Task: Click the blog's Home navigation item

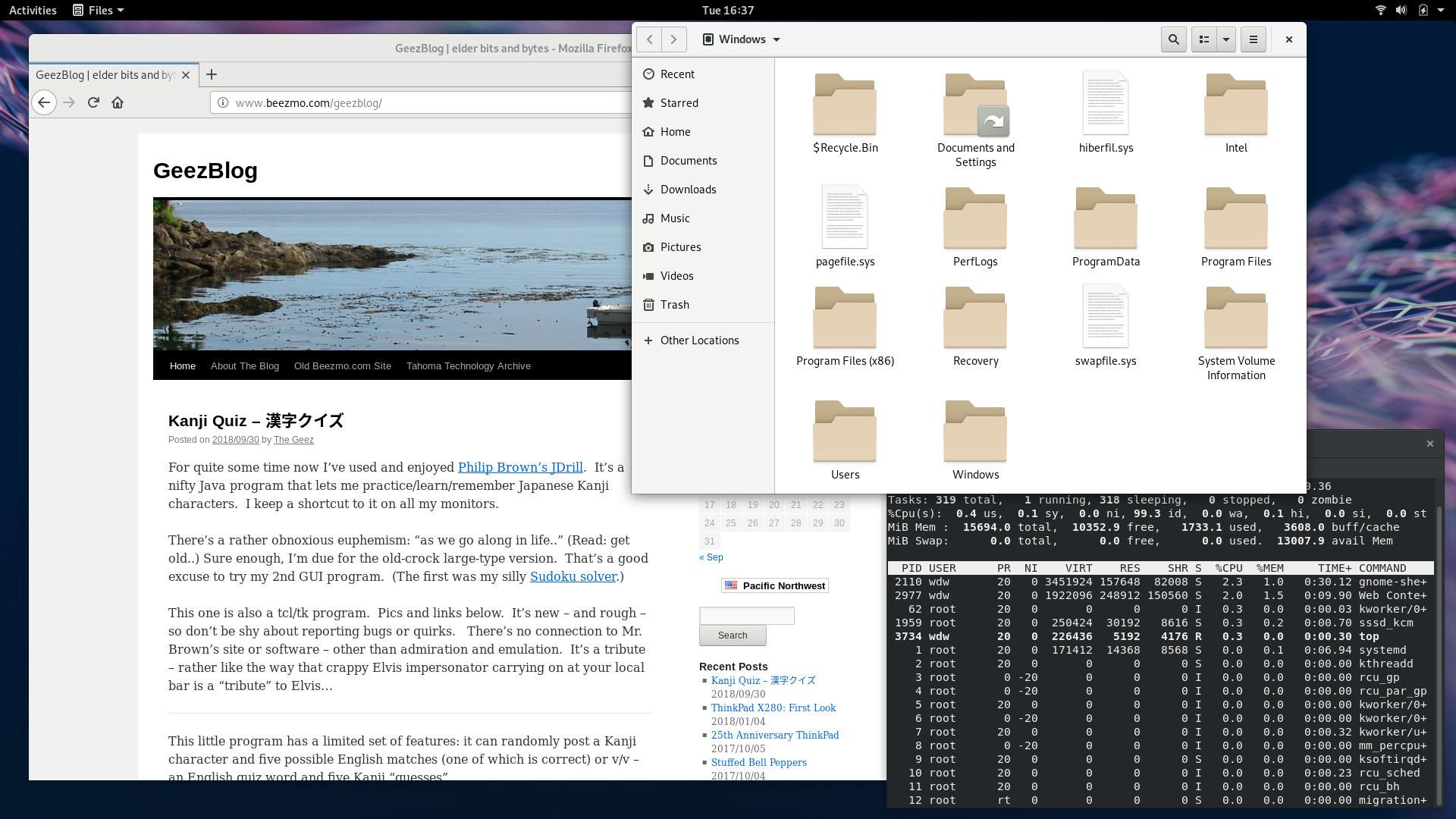Action: click(x=182, y=366)
